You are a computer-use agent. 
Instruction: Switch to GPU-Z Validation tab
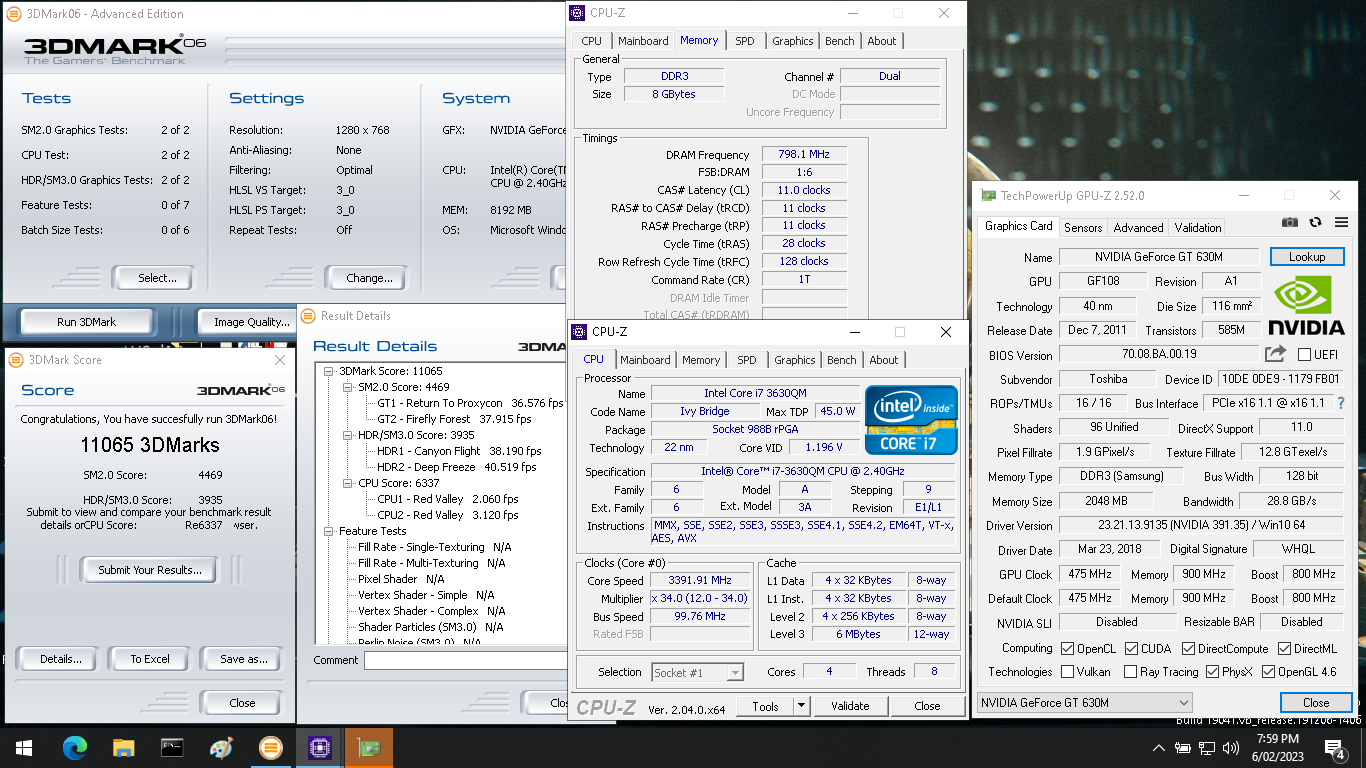[x=1198, y=227]
